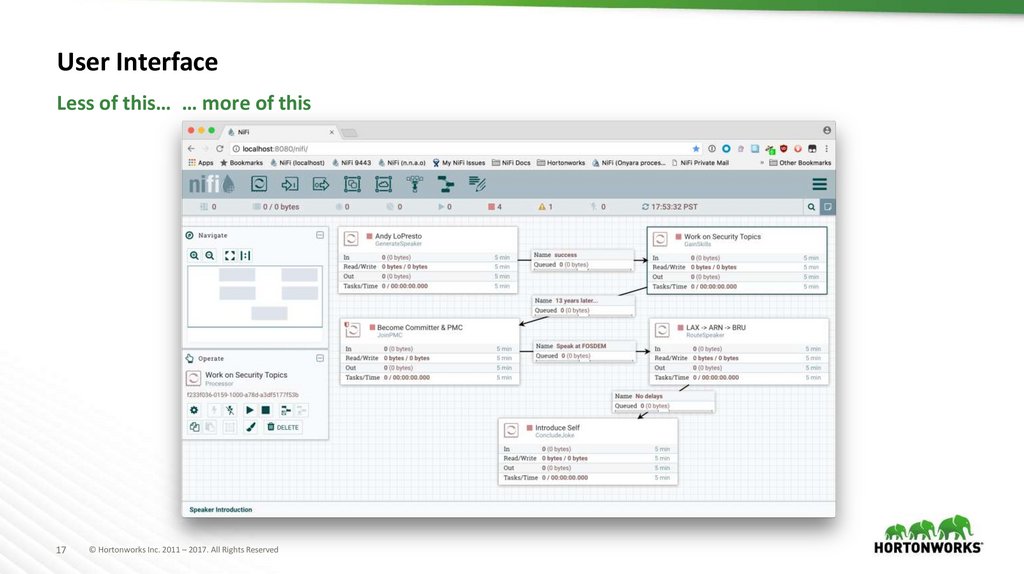Add a Label to the canvas
This screenshot has width=1024, height=574.
click(477, 184)
